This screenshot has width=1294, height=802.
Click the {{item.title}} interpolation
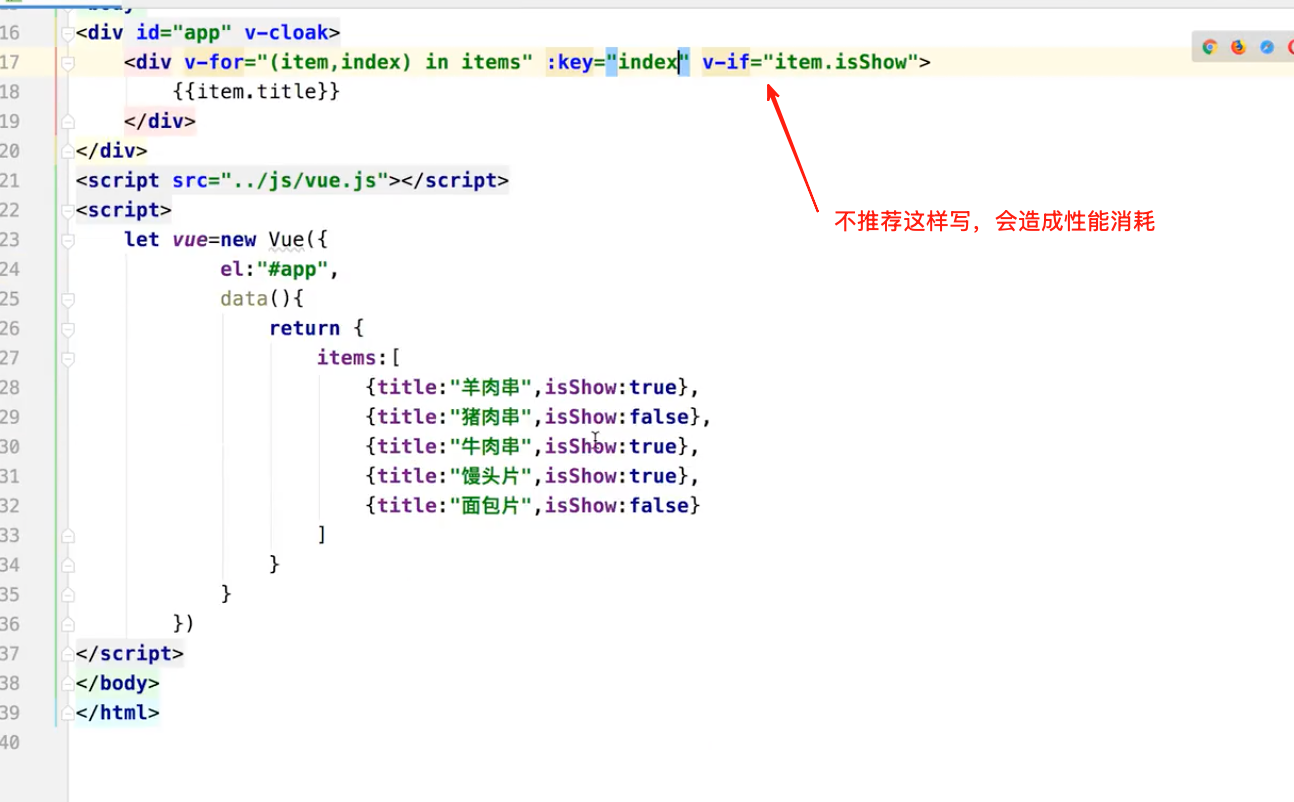point(256,92)
